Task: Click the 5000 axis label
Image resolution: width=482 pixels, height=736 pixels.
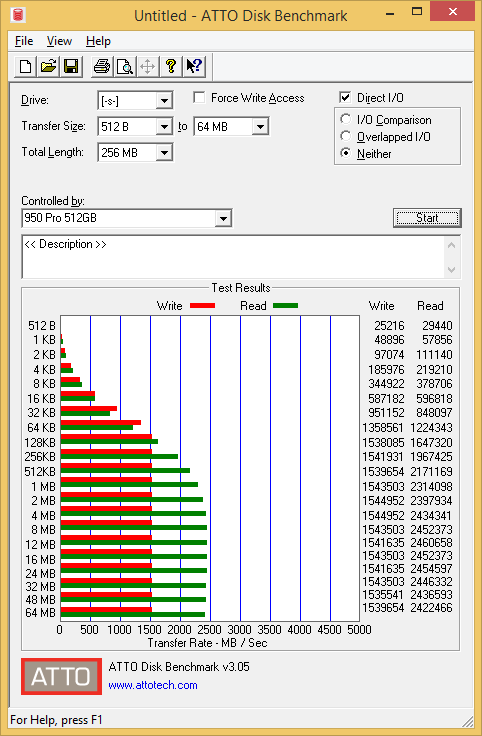Action: tap(359, 629)
